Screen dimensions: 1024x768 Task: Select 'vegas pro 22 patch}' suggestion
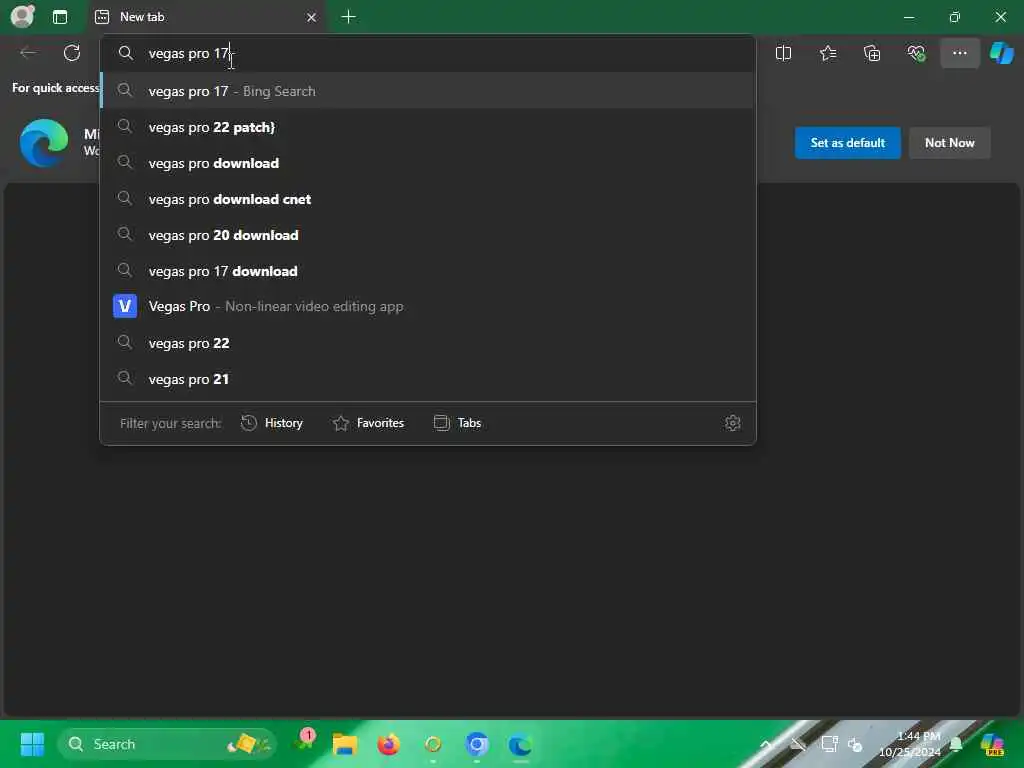point(428,127)
